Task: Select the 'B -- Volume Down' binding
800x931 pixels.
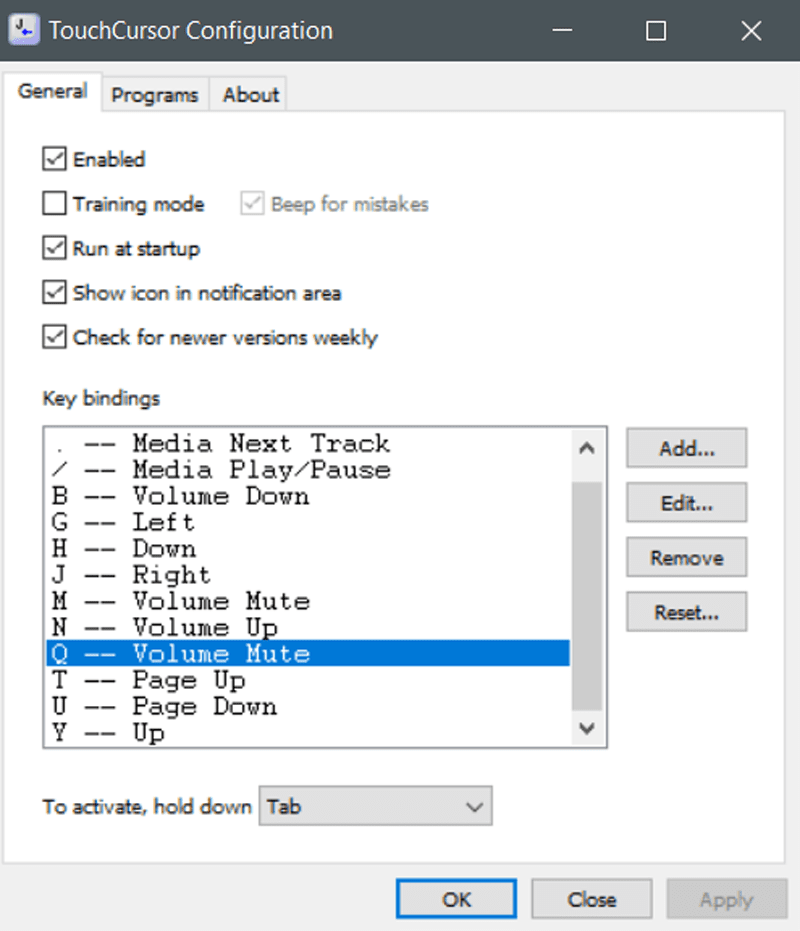Action: pos(308,496)
